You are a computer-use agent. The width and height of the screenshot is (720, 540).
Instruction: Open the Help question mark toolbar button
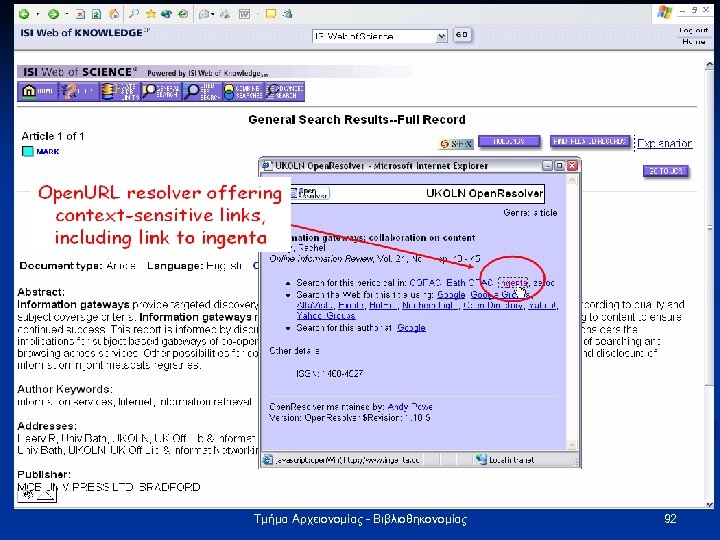tap(79, 91)
